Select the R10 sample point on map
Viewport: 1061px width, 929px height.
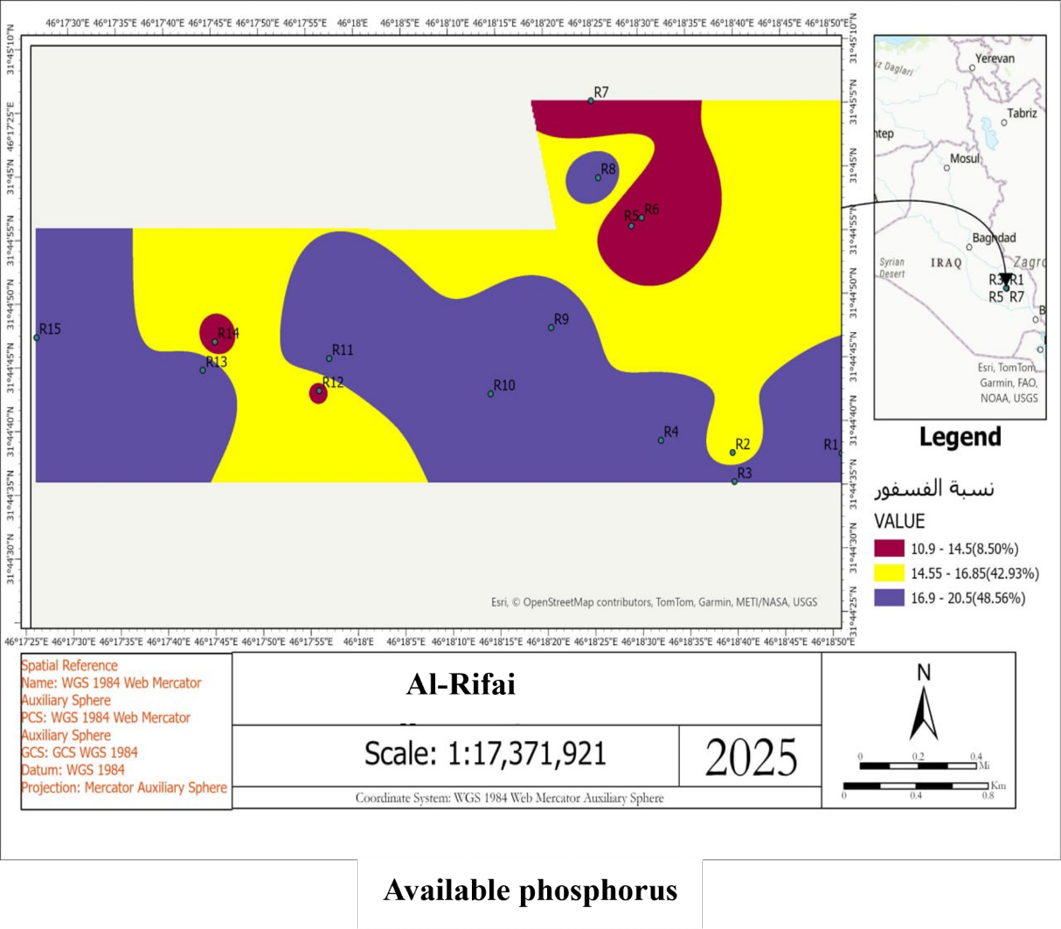(x=491, y=394)
